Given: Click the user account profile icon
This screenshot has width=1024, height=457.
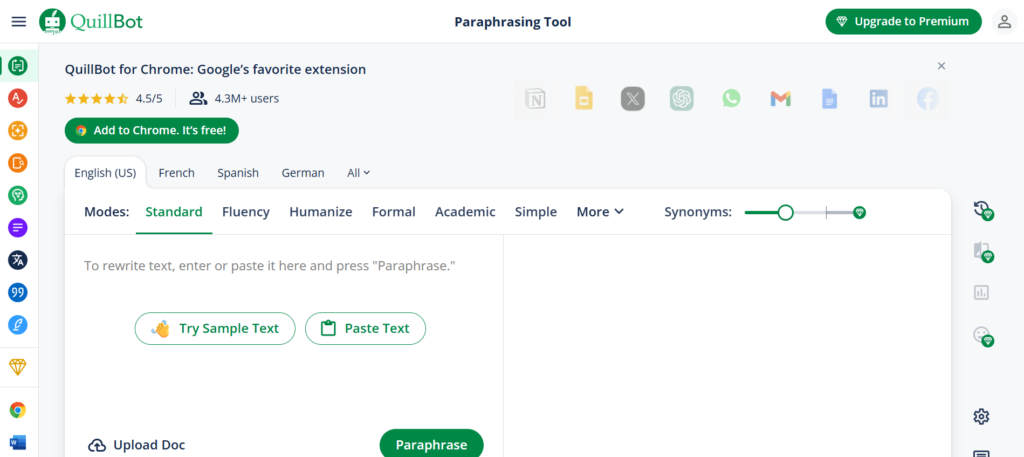Looking at the screenshot, I should coord(1004,22).
